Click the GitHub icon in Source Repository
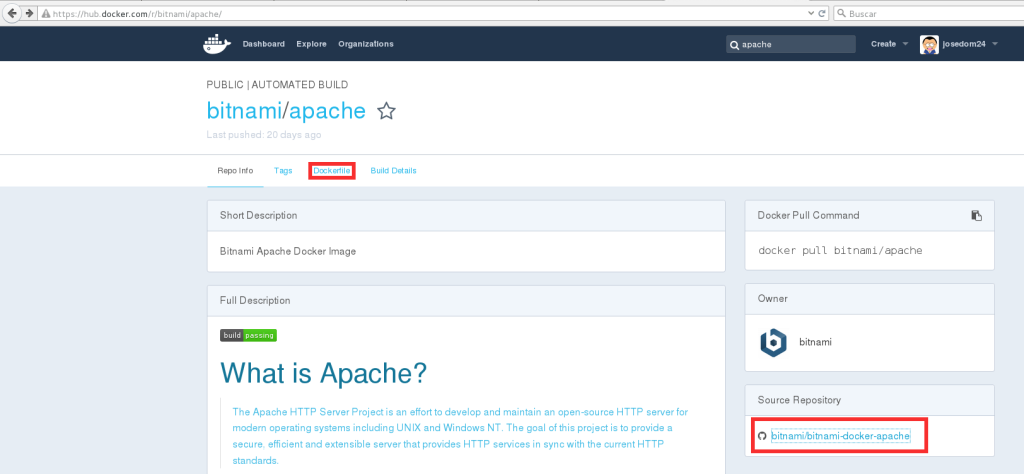Viewport: 1024px width, 474px height. click(762, 435)
